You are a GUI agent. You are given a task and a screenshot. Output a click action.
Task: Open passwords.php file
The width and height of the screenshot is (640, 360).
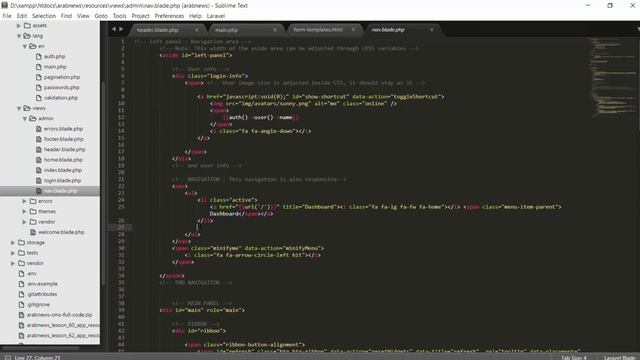point(61,87)
